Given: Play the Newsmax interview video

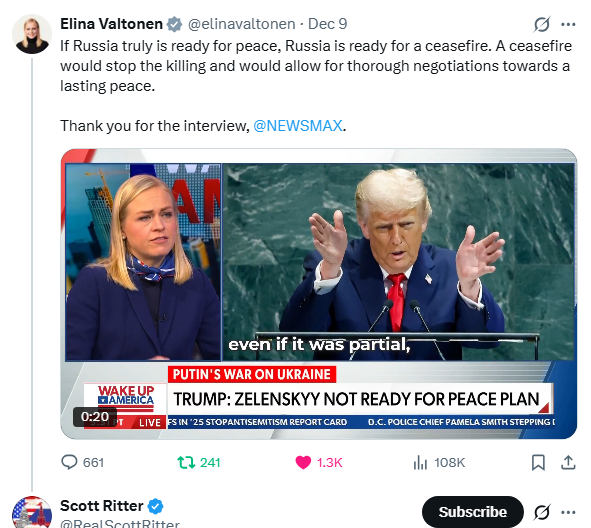Looking at the screenshot, I should pyautogui.click(x=319, y=294).
